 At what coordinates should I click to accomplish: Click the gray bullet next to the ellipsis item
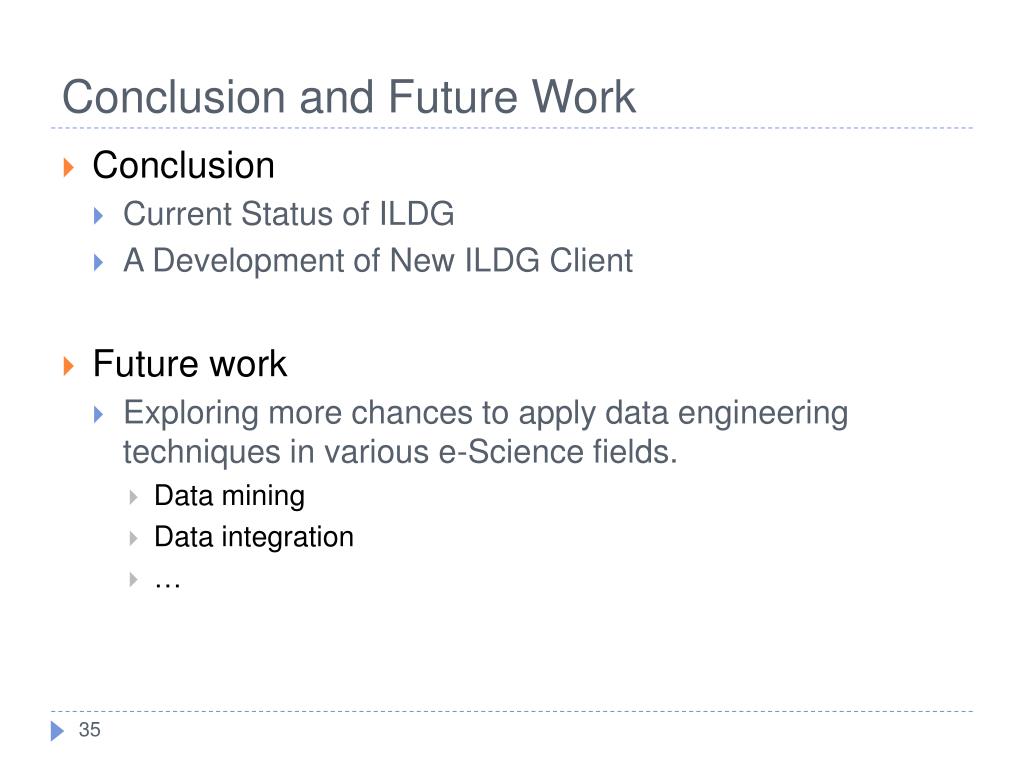click(133, 579)
